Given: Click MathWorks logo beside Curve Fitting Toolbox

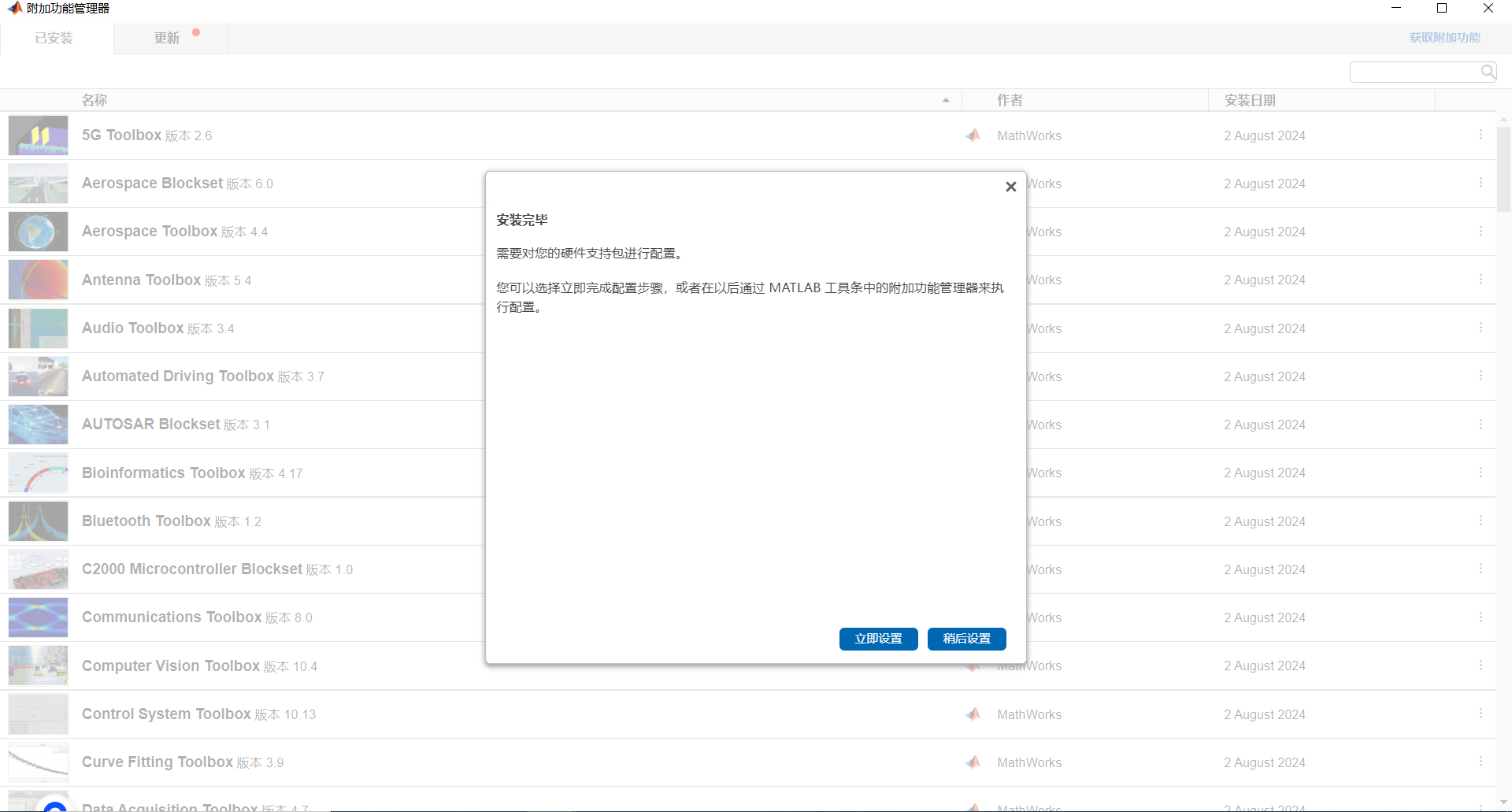Looking at the screenshot, I should 973,762.
